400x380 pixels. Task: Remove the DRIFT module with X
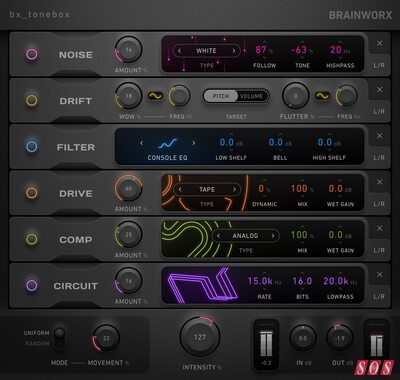[x=379, y=90]
